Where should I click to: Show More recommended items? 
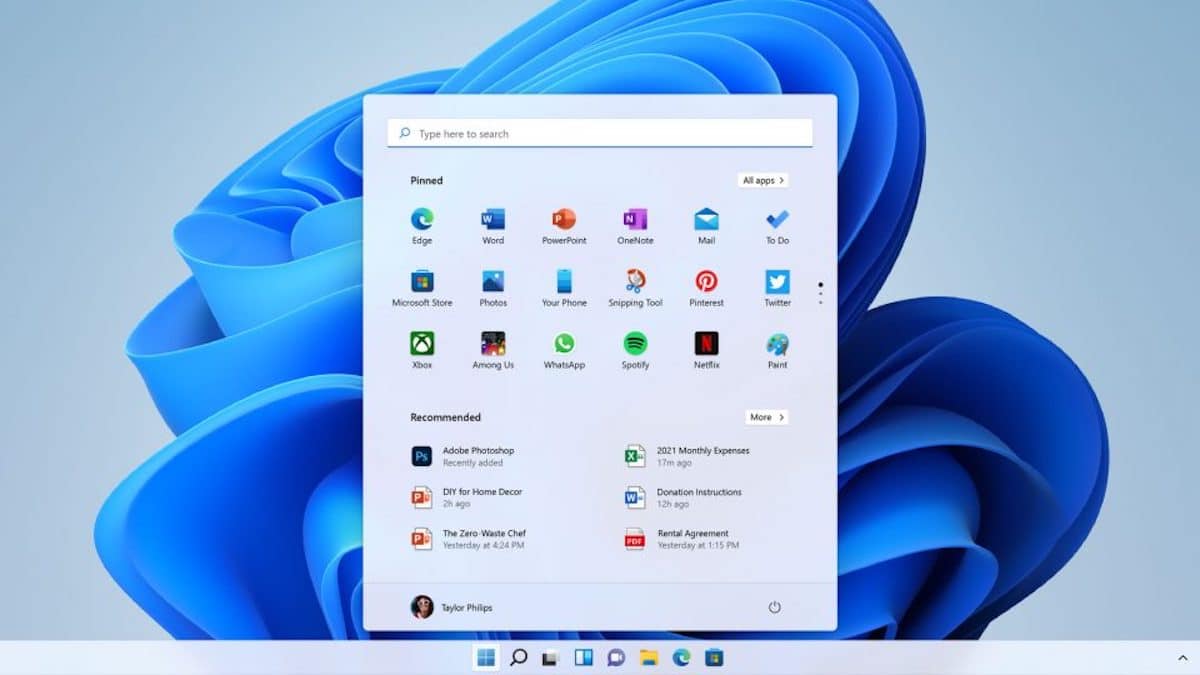[766, 417]
